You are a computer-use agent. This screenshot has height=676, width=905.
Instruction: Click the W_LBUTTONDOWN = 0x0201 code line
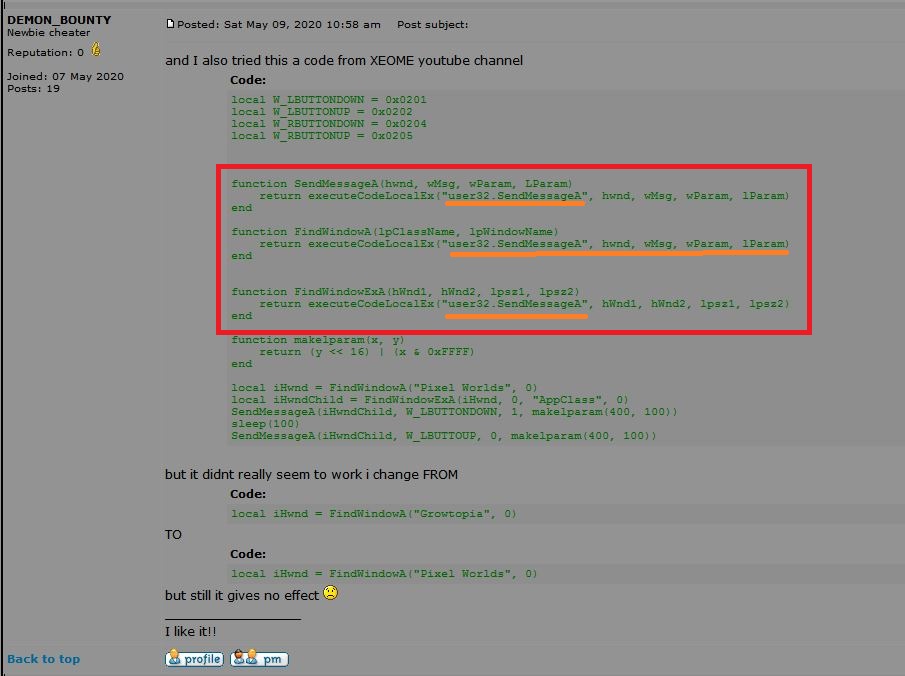pos(315,100)
